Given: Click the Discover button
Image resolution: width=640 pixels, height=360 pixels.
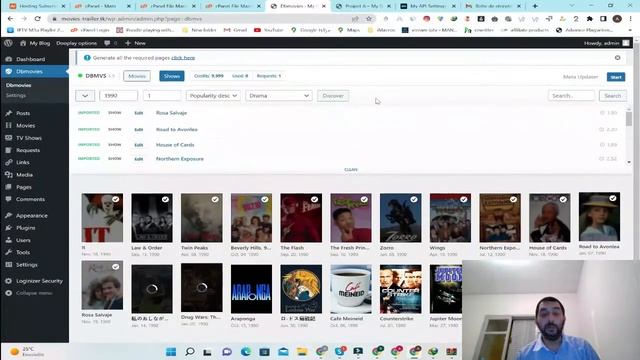Looking at the screenshot, I should pos(333,96).
